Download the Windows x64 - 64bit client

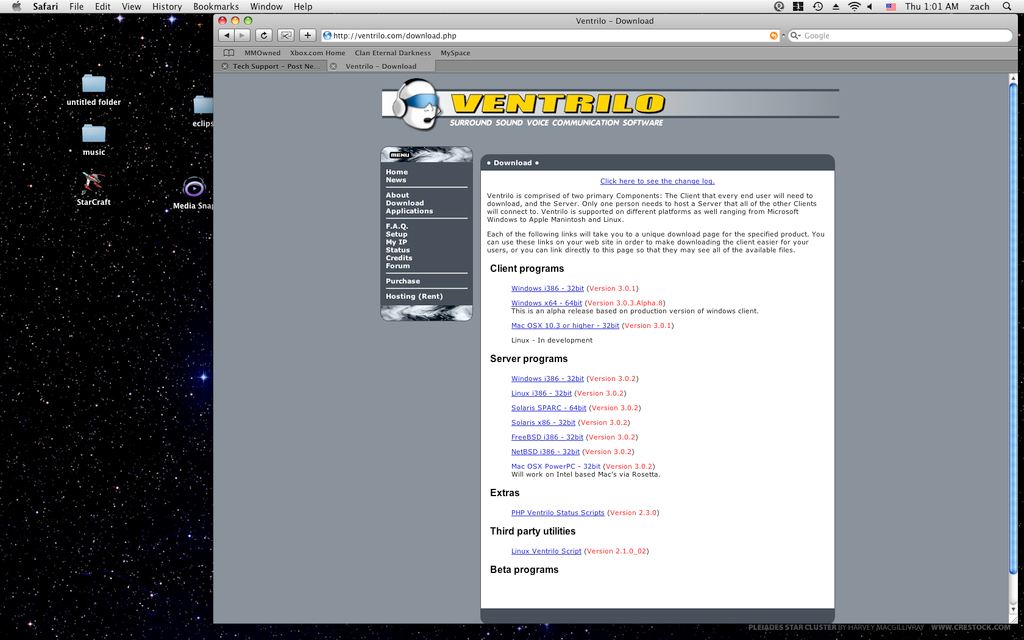[x=547, y=303]
